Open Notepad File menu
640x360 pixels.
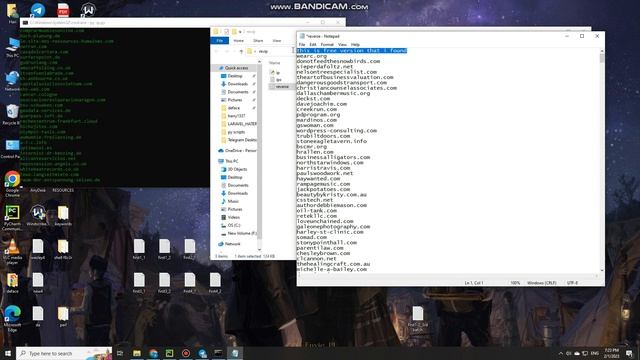(302, 44)
